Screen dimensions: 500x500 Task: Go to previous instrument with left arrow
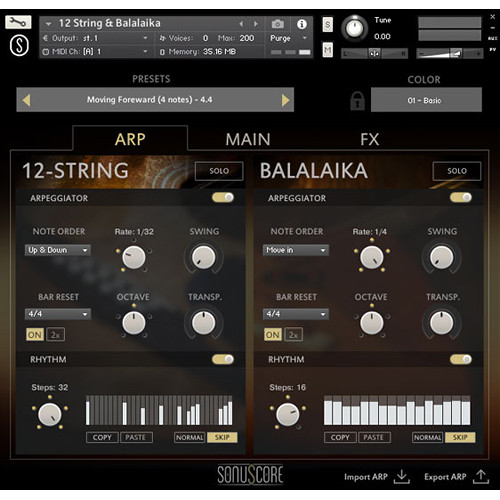241,24
